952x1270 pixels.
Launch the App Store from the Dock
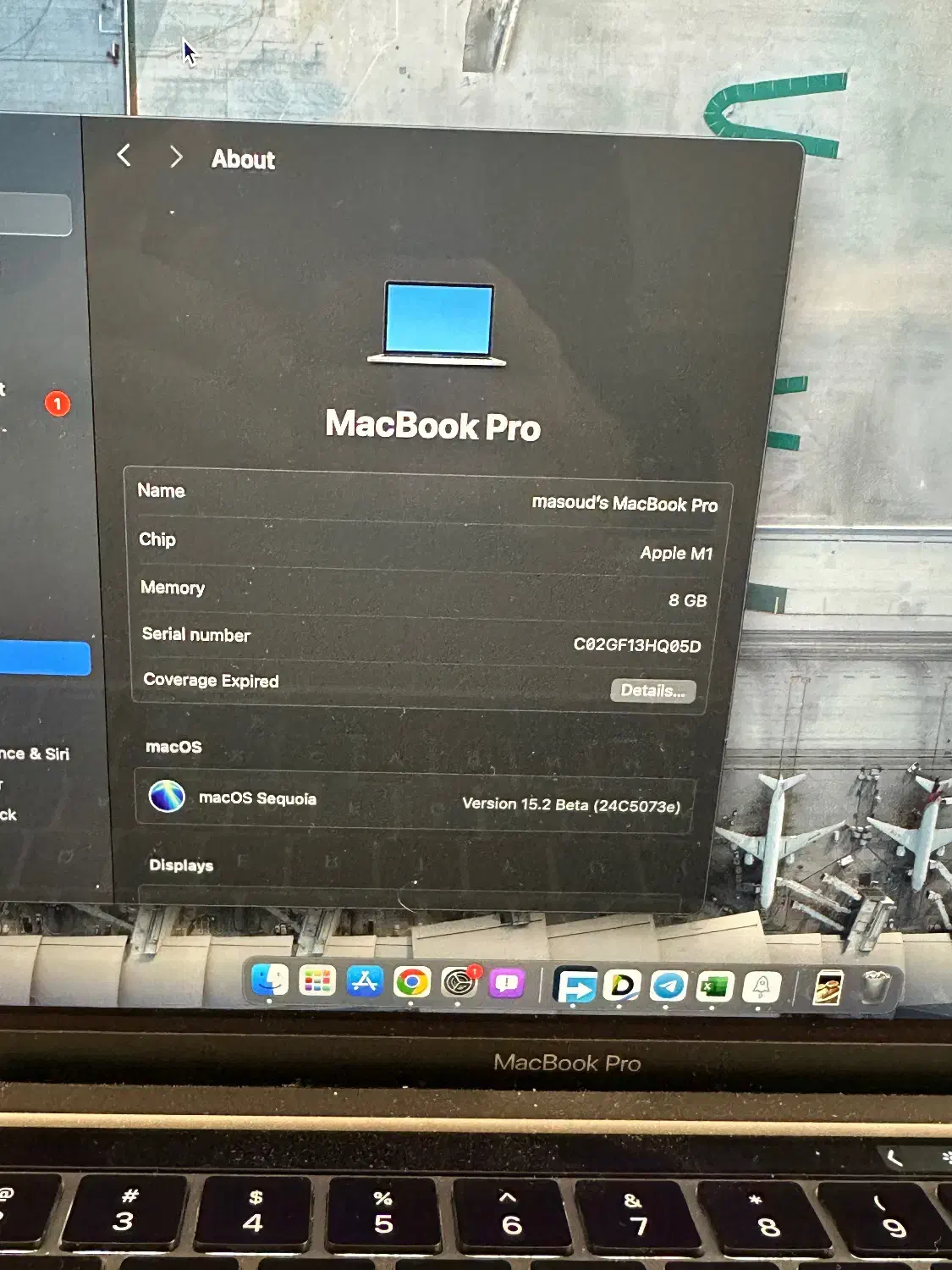click(x=365, y=982)
